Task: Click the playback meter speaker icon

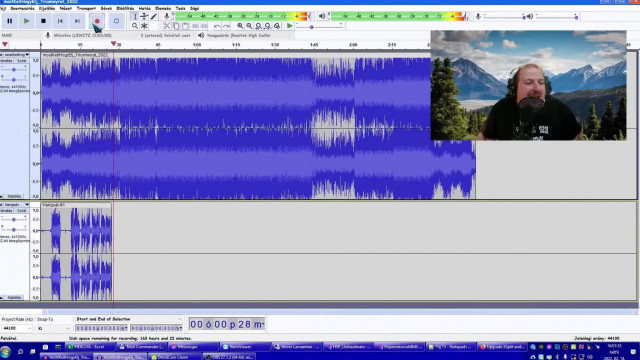Action: [322, 16]
